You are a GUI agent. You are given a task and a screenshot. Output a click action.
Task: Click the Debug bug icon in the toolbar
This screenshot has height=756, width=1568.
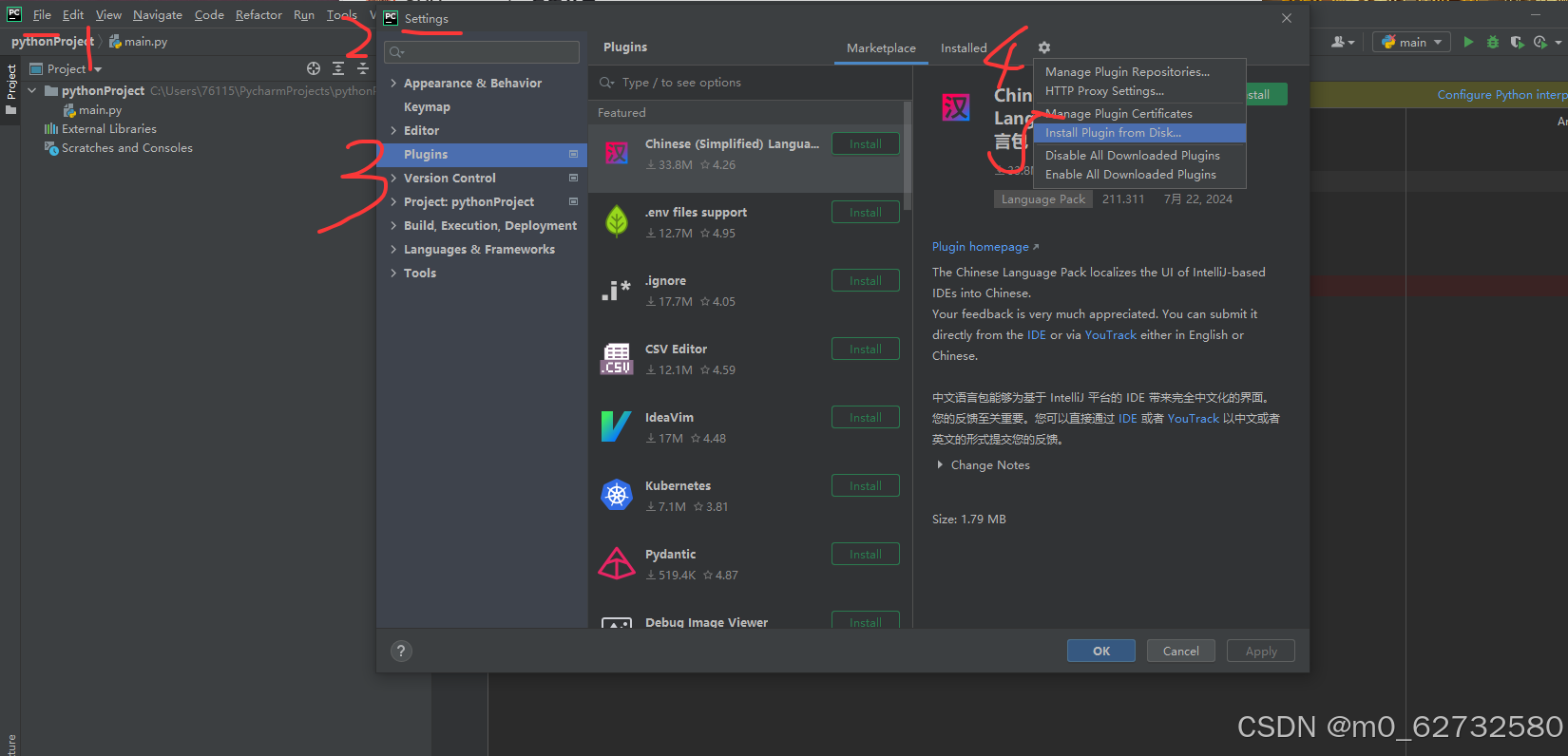click(1493, 42)
